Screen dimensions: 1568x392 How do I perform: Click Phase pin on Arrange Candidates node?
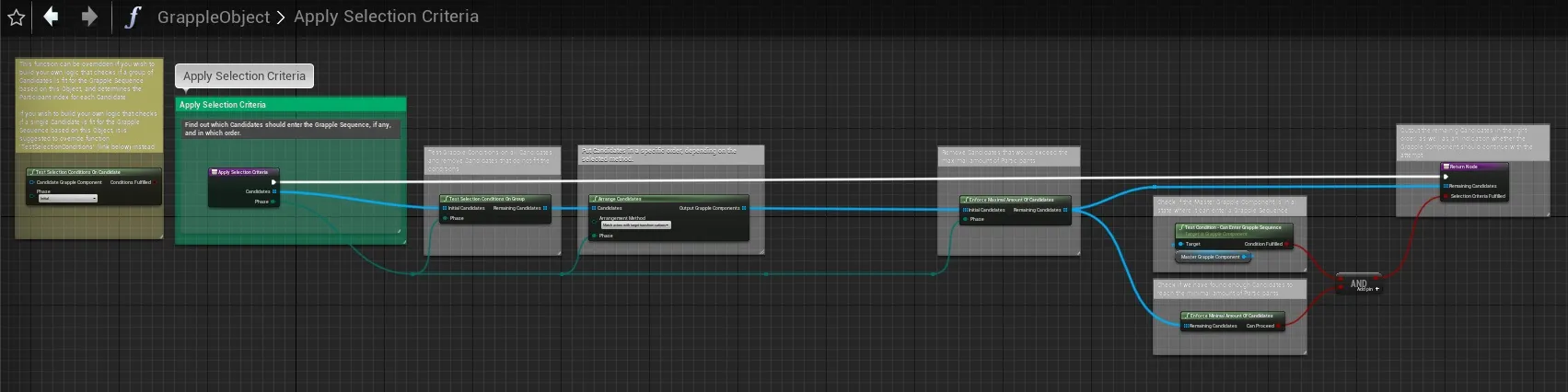[594, 236]
